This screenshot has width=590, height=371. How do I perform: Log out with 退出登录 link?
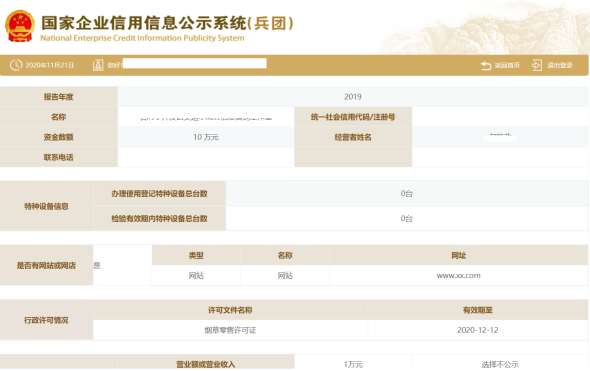click(x=560, y=65)
